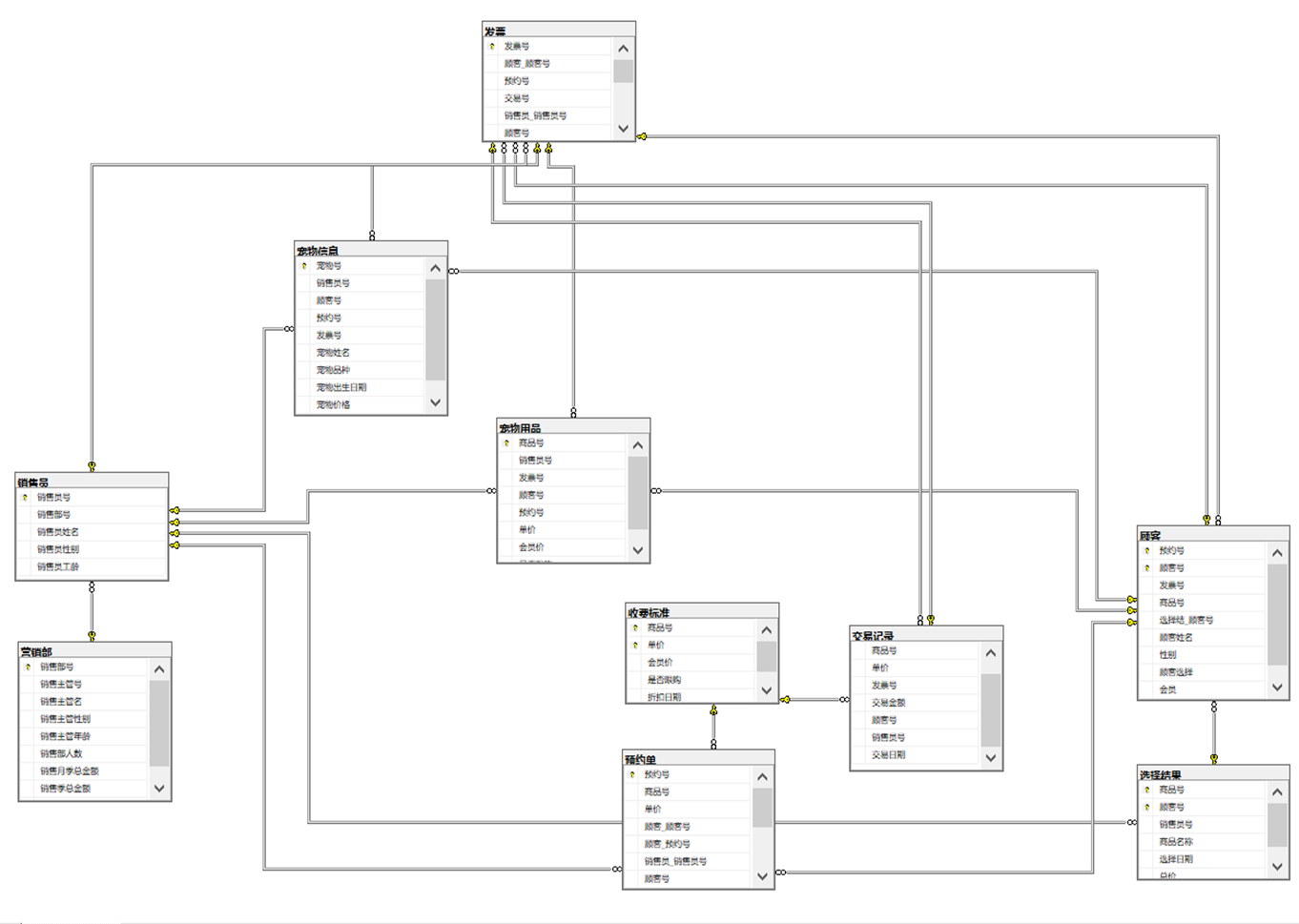Click the key icon for 单价 in 收费标准
The width and height of the screenshot is (1299, 924).
(635, 646)
